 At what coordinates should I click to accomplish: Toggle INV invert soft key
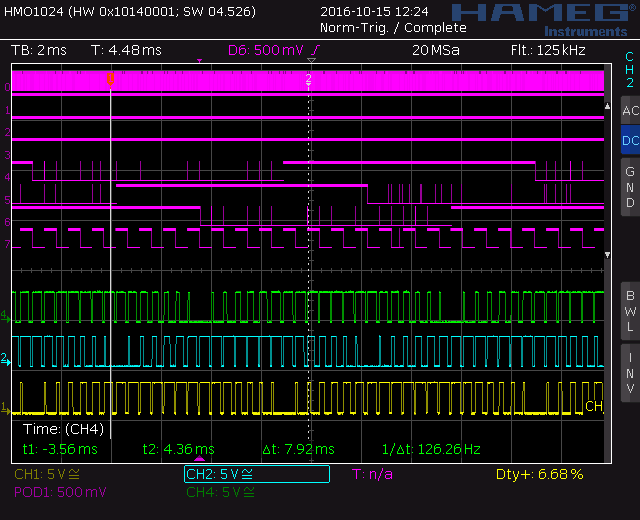click(x=630, y=373)
